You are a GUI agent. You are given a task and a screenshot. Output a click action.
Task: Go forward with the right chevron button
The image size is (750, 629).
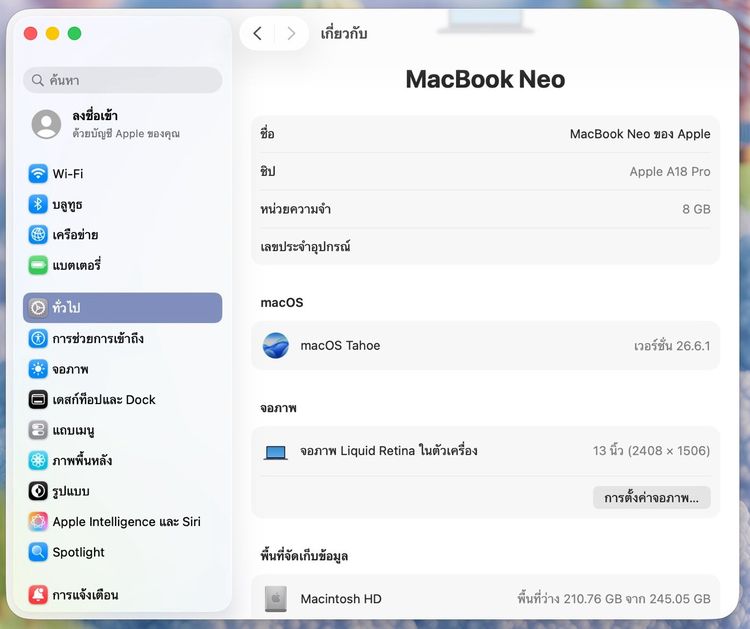[x=291, y=33]
